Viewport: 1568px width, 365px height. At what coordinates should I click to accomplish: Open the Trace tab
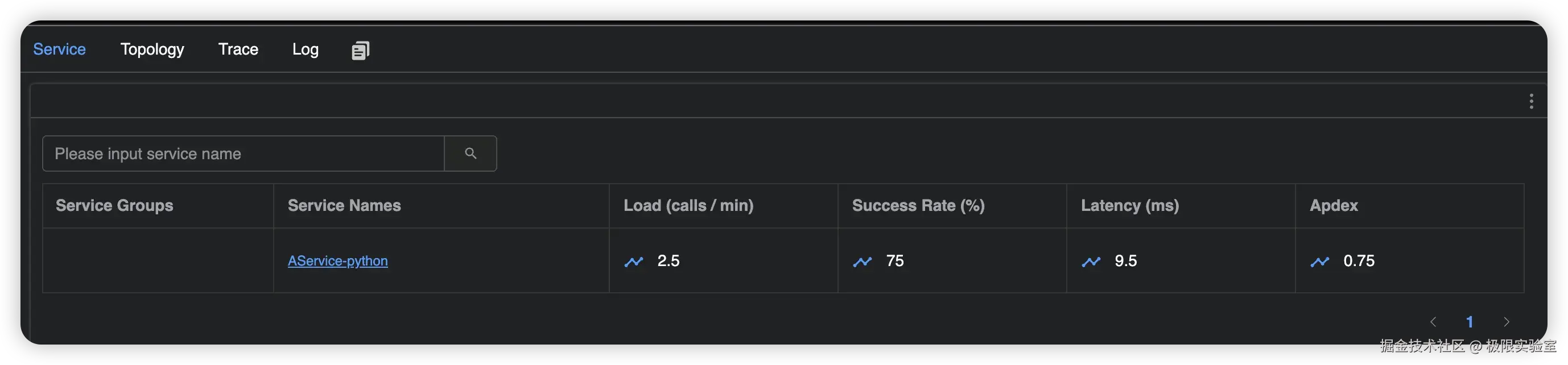click(x=238, y=49)
